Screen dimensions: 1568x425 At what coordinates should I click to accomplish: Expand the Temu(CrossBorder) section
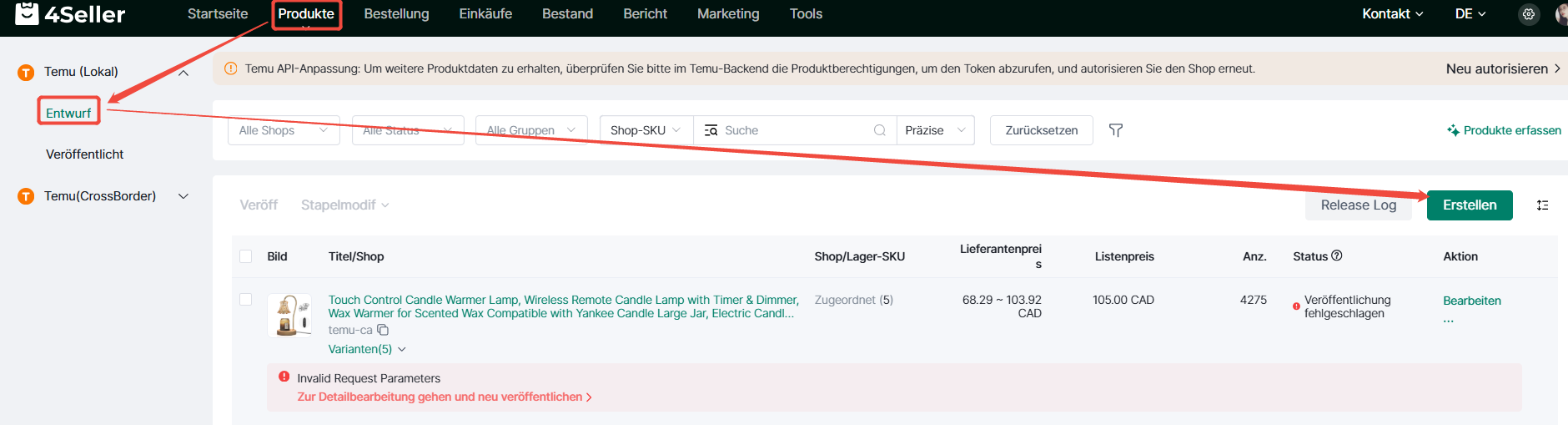(183, 196)
